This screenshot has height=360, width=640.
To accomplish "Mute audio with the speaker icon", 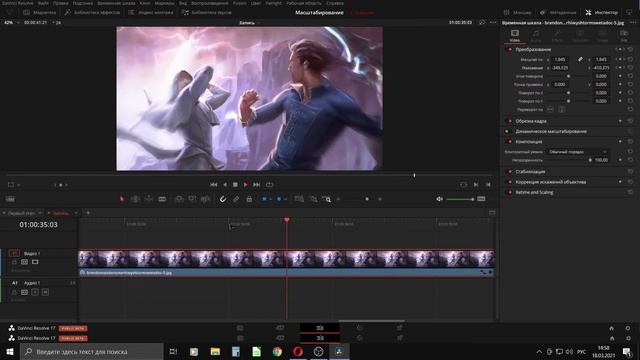I will tap(439, 199).
